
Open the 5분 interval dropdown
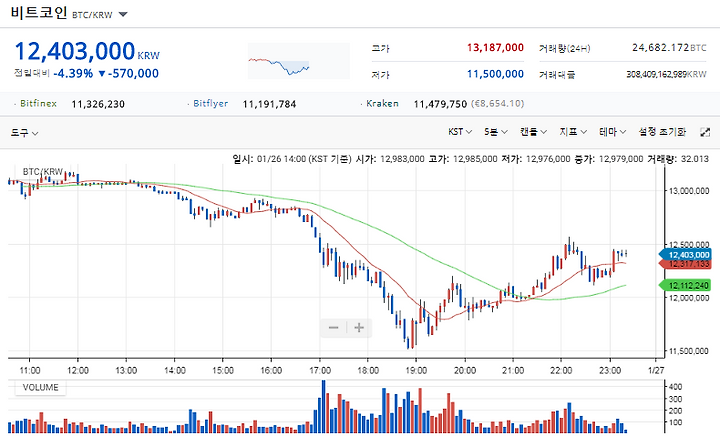[x=495, y=132]
